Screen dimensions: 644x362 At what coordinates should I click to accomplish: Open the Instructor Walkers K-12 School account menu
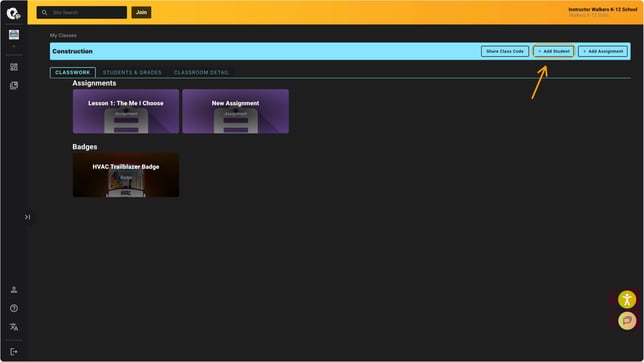tap(603, 12)
